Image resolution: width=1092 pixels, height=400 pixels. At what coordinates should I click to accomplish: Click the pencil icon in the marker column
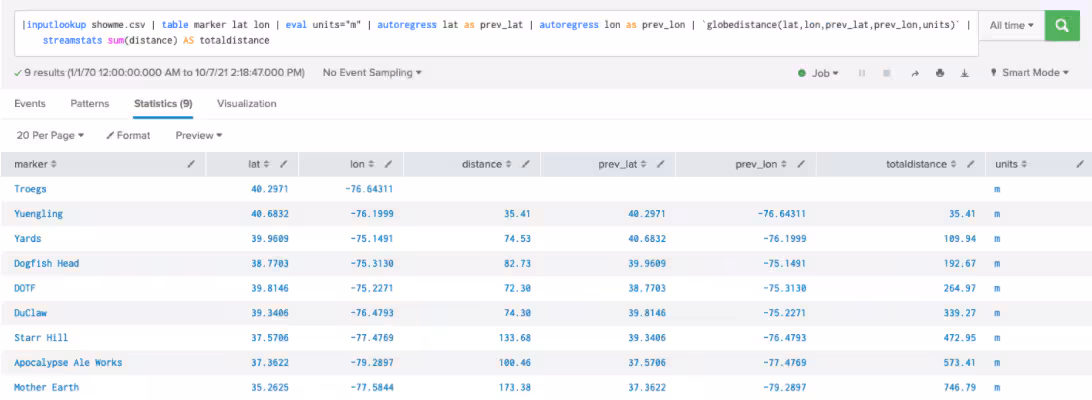click(x=190, y=163)
